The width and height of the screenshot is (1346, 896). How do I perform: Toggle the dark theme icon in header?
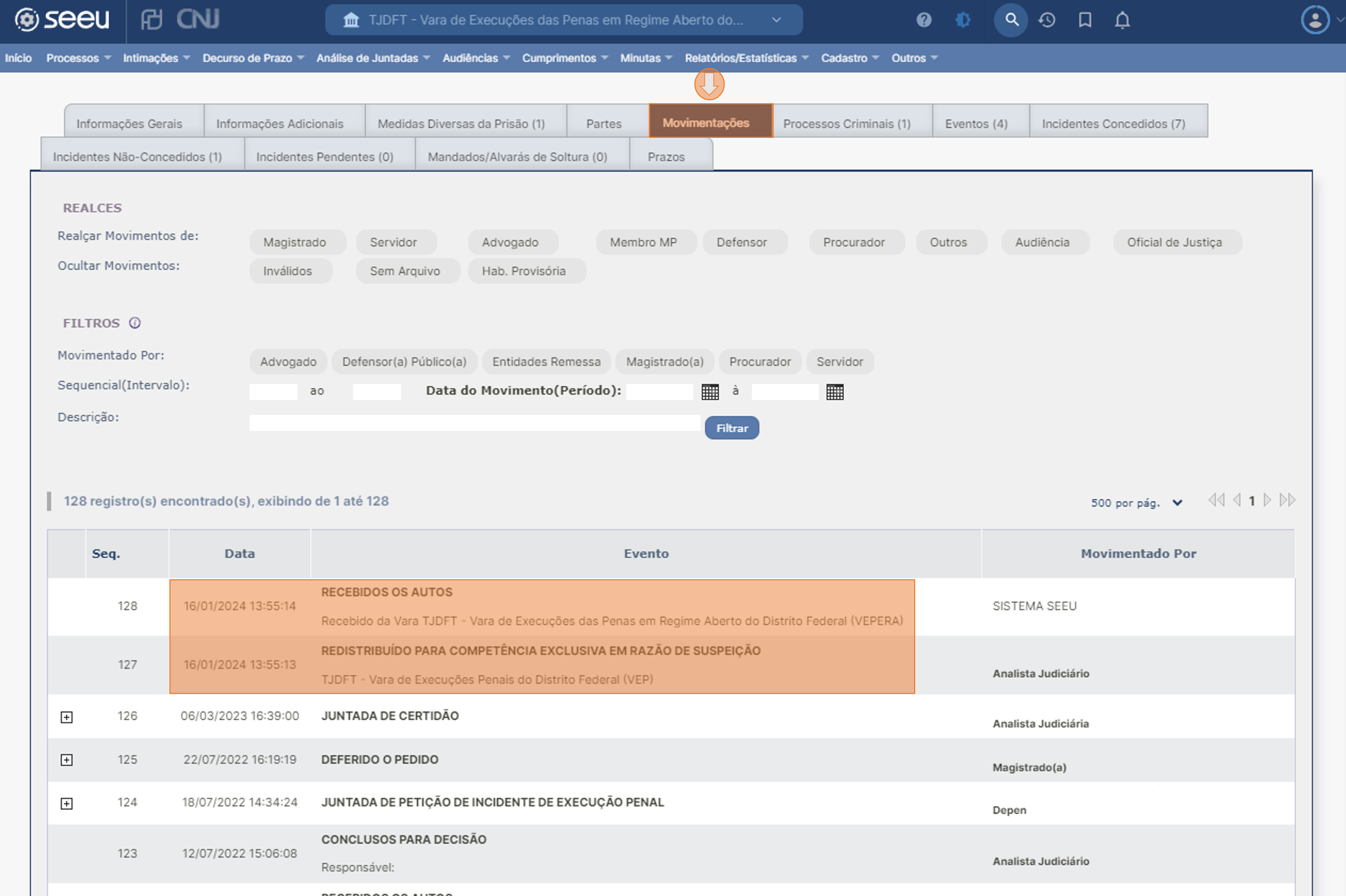tap(963, 20)
